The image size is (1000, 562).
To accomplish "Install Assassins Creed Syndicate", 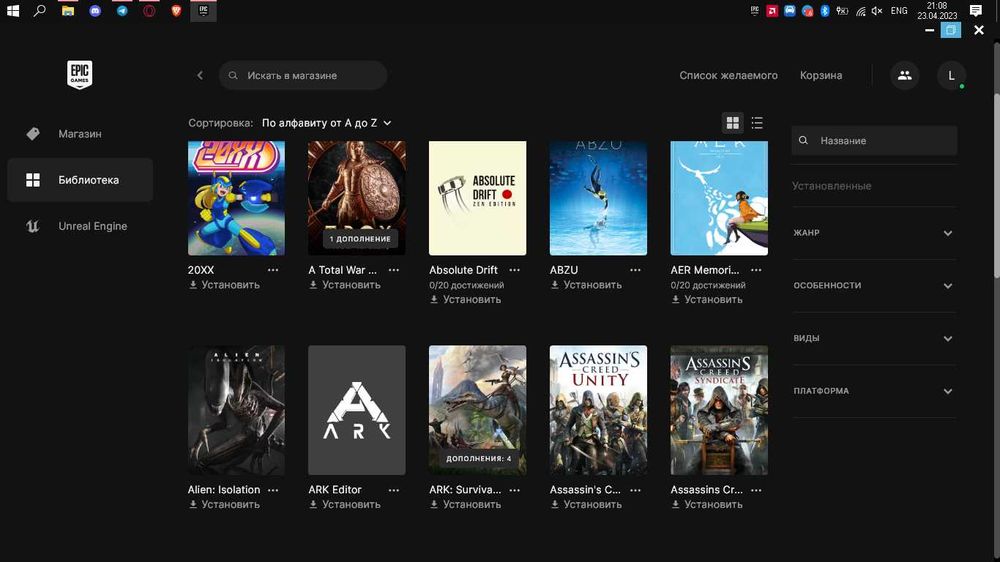I will pyautogui.click(x=707, y=505).
